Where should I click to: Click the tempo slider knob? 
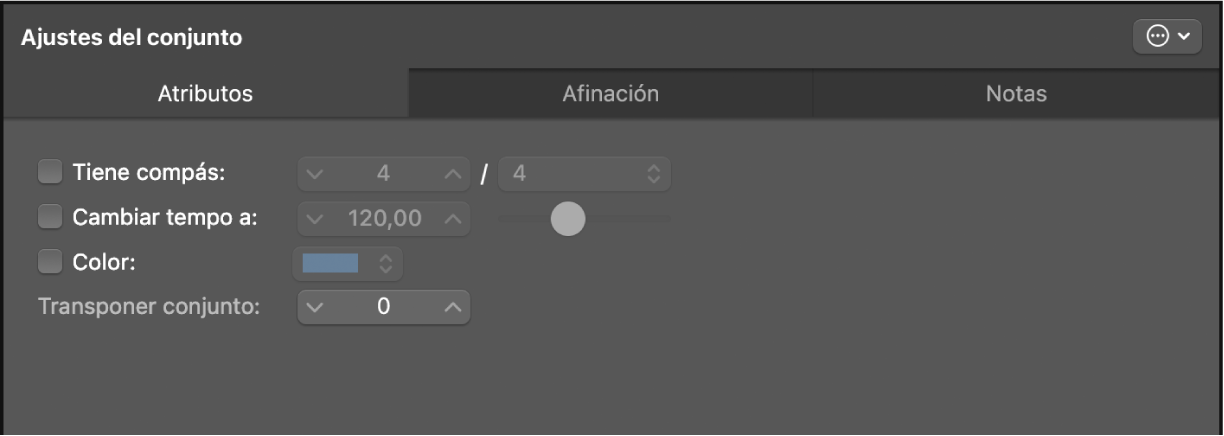[x=568, y=218]
